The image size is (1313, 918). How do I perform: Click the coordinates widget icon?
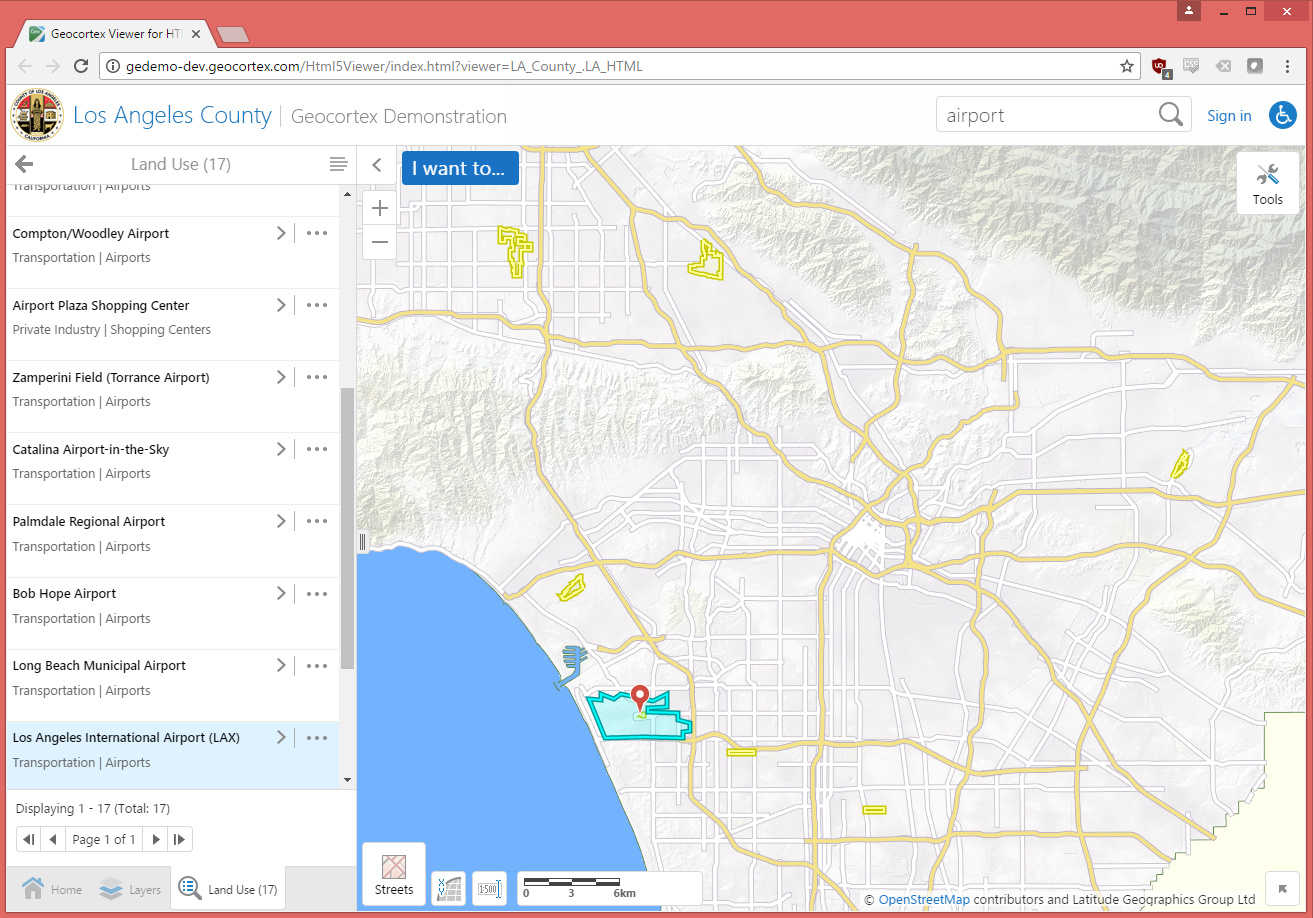(x=449, y=889)
